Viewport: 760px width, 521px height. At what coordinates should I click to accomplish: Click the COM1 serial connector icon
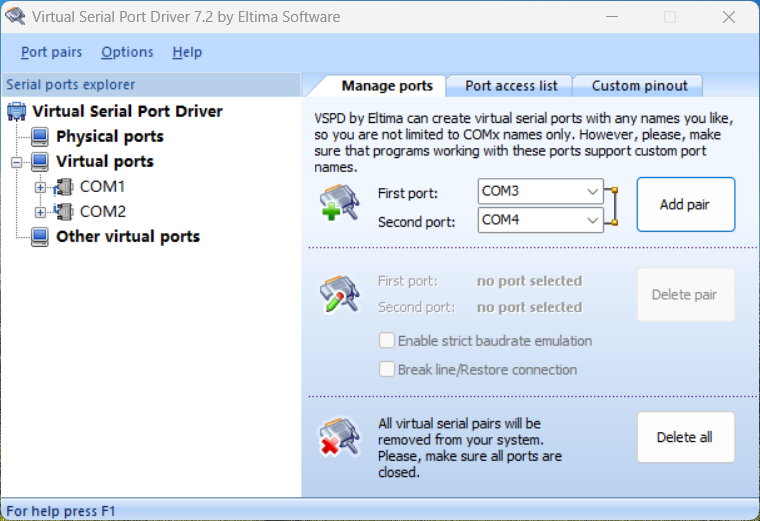(63, 187)
